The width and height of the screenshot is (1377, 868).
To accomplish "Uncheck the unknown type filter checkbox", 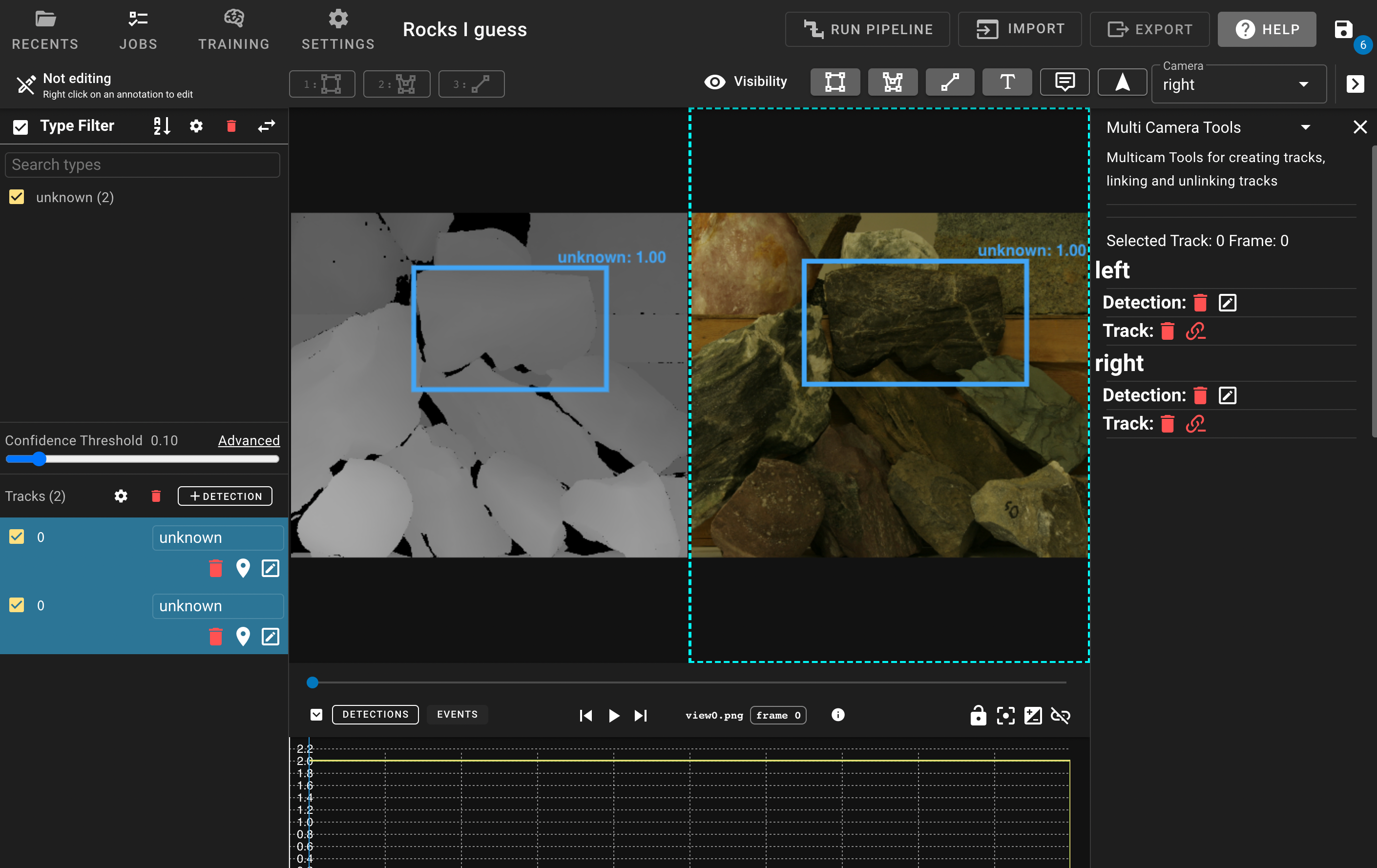I will tap(17, 197).
